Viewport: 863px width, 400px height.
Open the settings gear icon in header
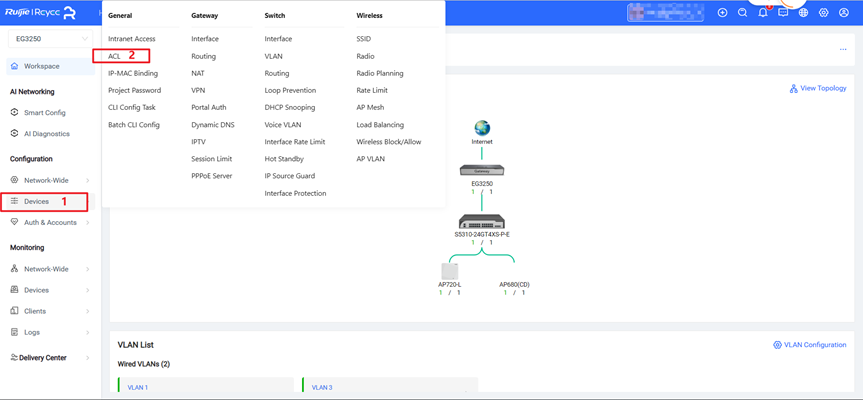click(x=824, y=13)
